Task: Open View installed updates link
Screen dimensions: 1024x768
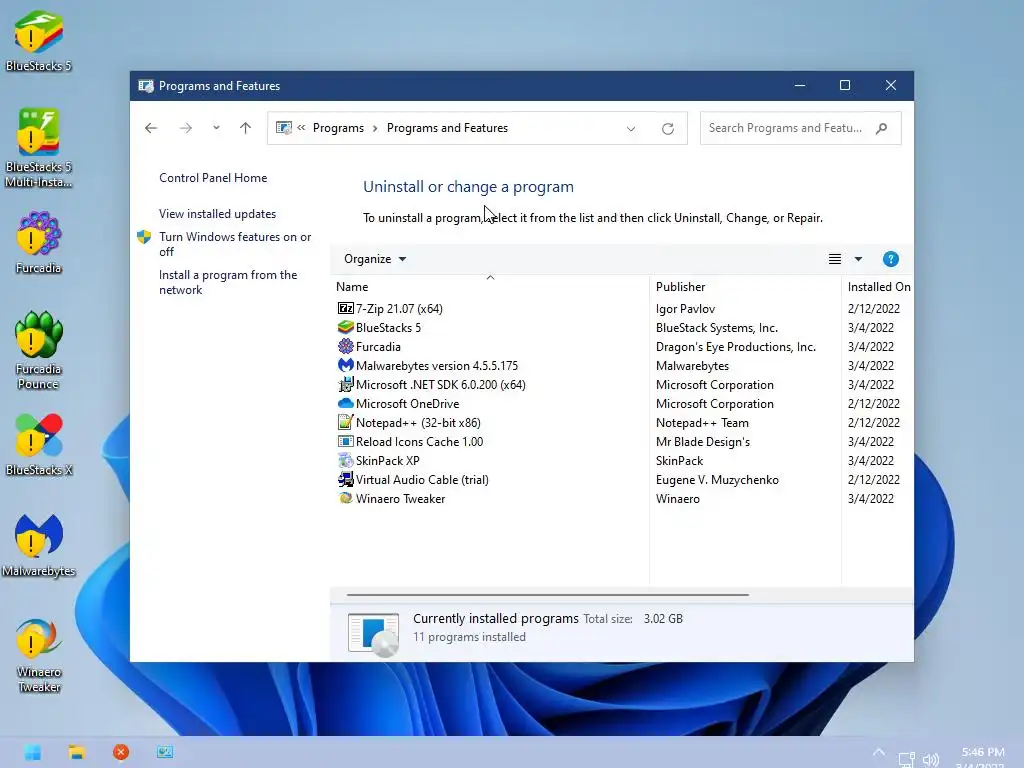Action: 217,214
